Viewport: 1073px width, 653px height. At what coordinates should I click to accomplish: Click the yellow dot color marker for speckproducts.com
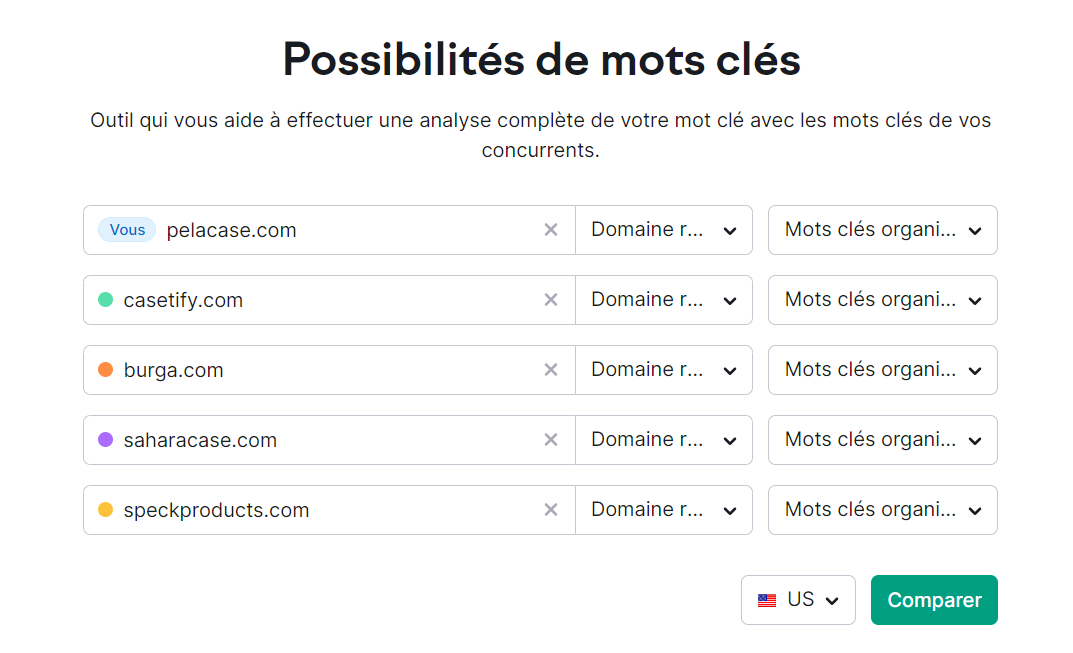pos(105,510)
